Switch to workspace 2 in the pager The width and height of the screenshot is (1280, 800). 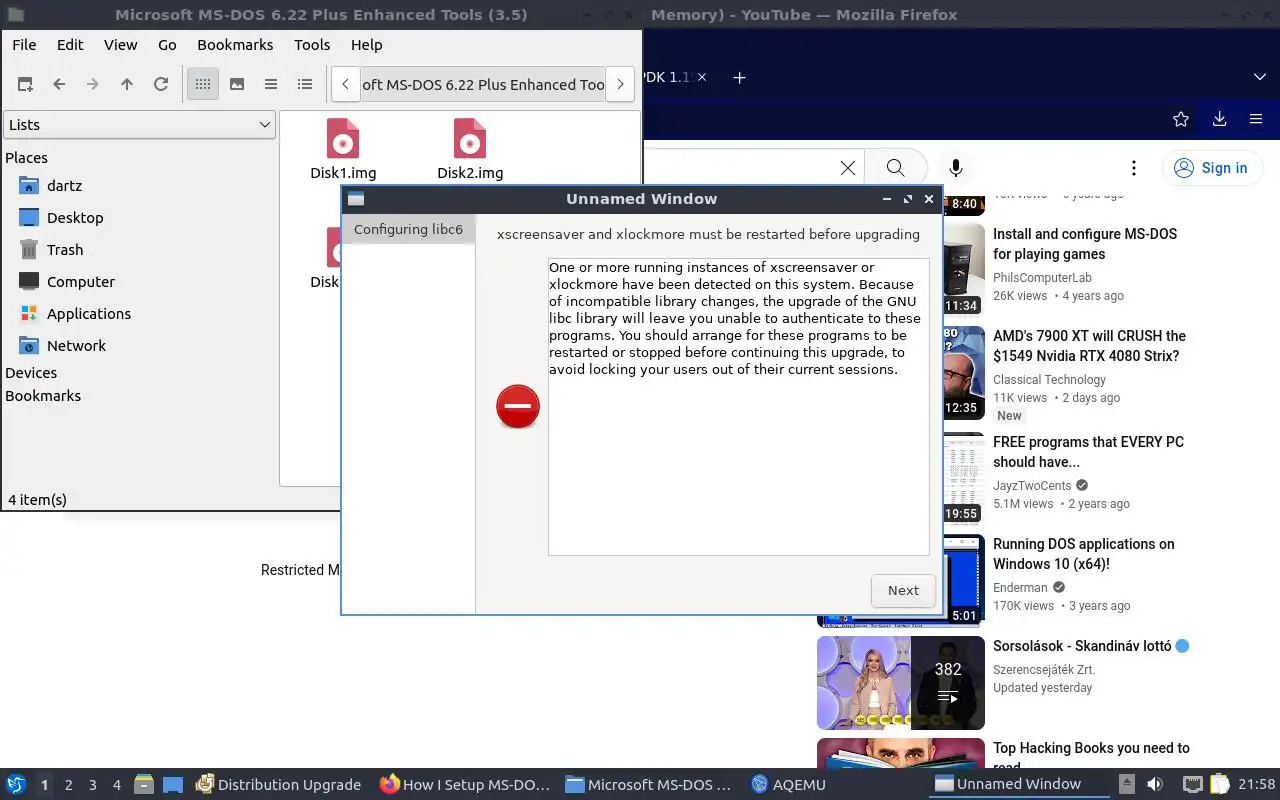[x=69, y=785]
